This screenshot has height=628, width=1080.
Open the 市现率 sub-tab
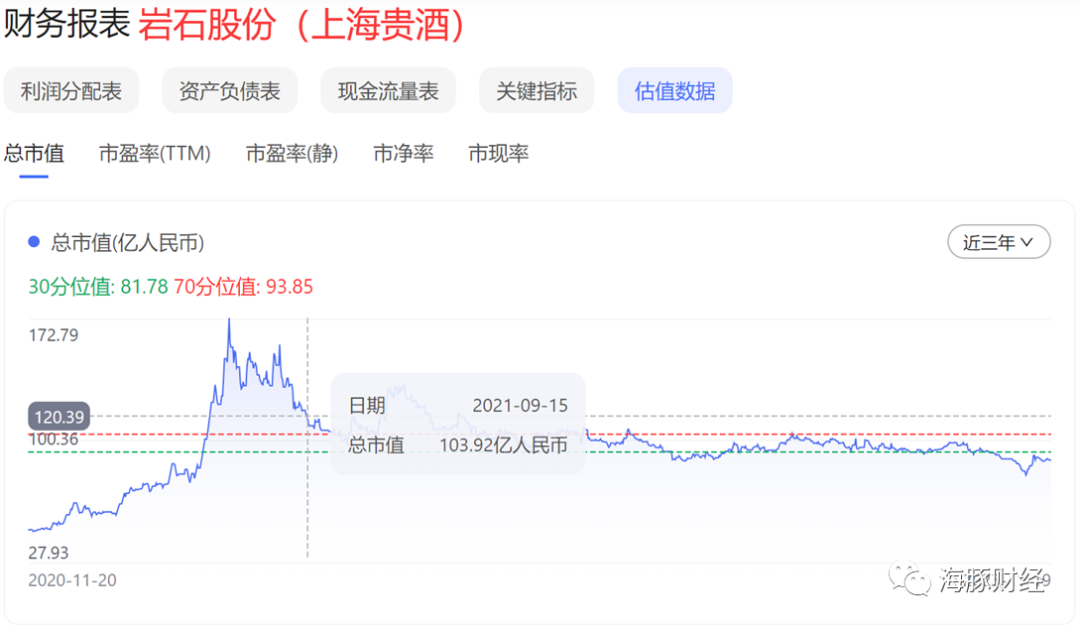[x=499, y=153]
